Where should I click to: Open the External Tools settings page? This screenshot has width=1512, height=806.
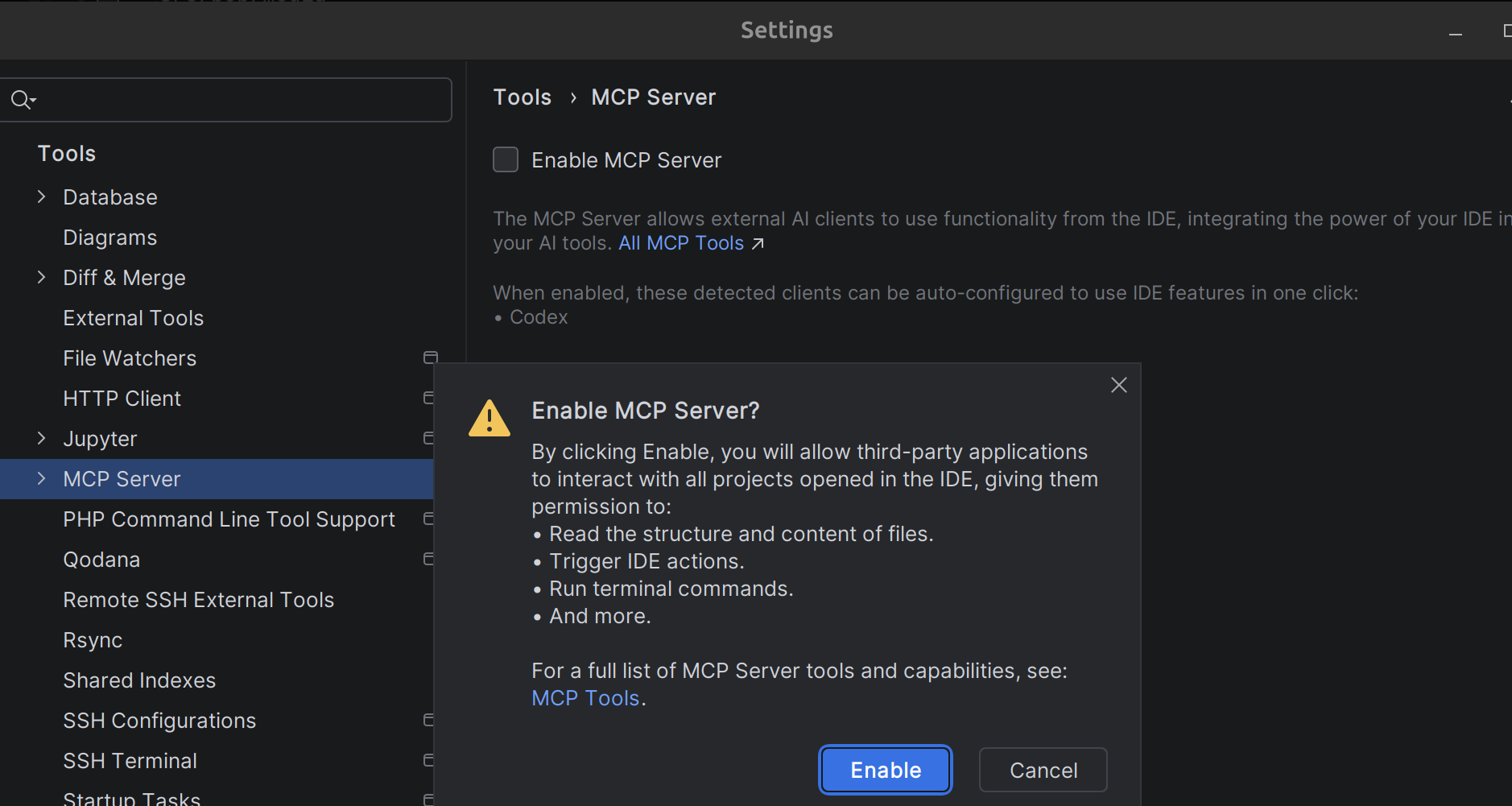[x=134, y=318]
